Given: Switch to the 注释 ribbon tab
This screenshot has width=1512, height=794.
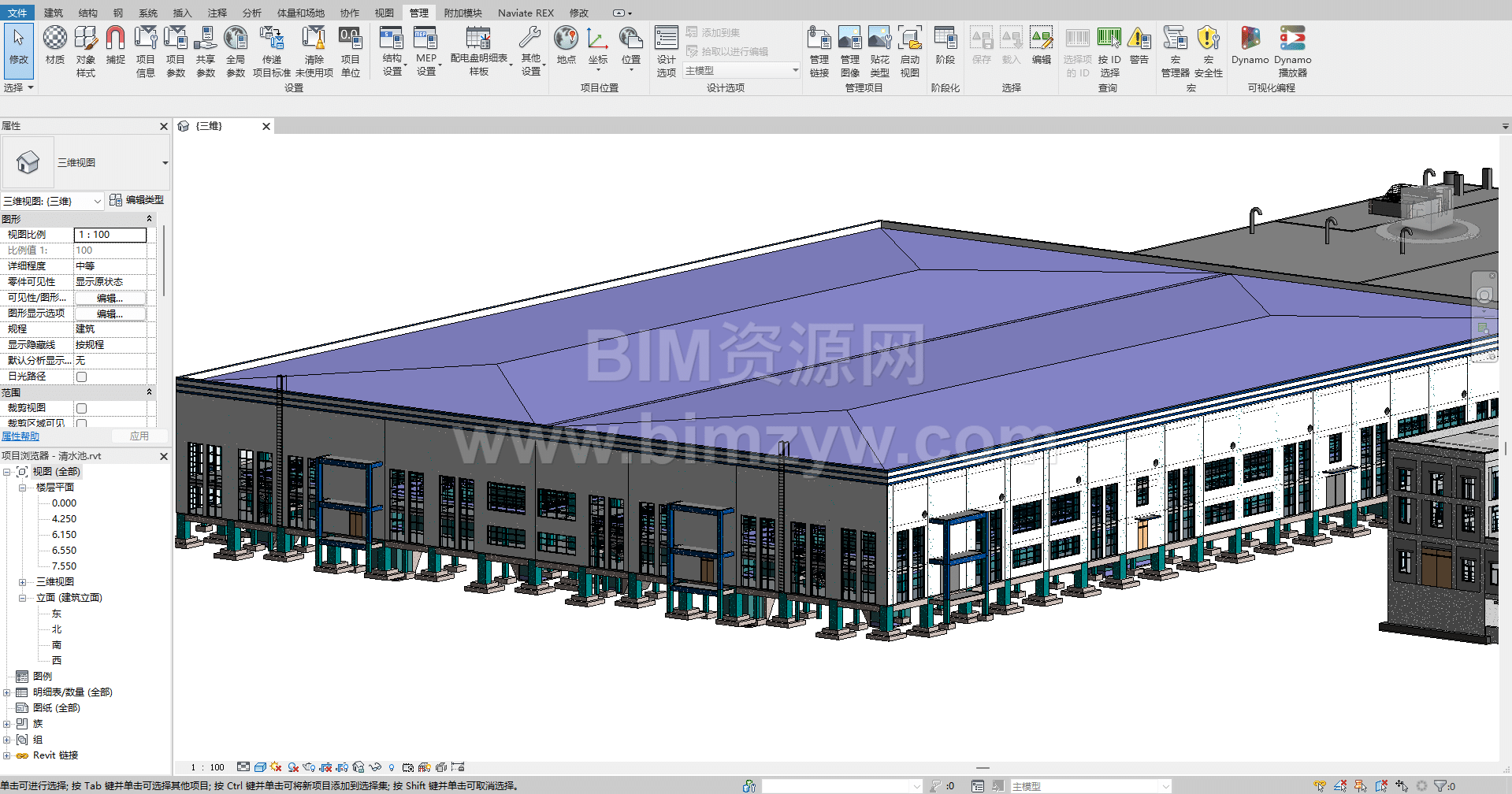Looking at the screenshot, I should pyautogui.click(x=217, y=13).
